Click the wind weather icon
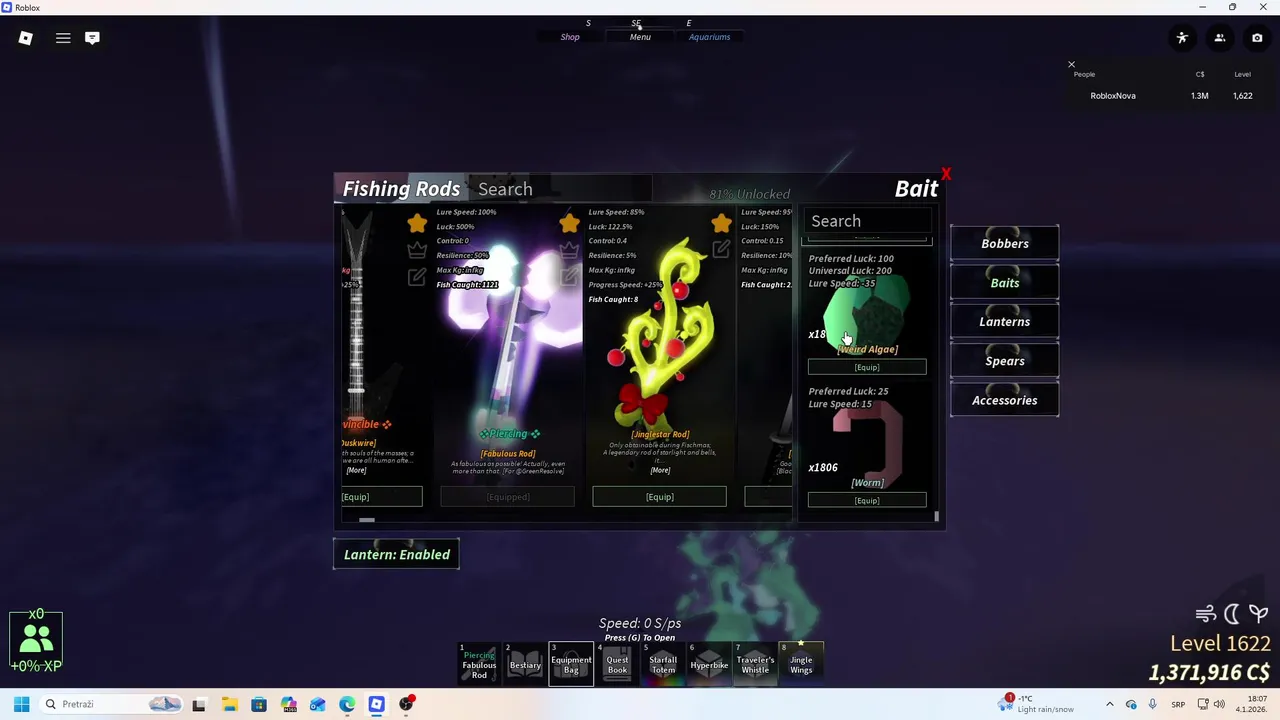The height and width of the screenshot is (720, 1280). (1205, 614)
